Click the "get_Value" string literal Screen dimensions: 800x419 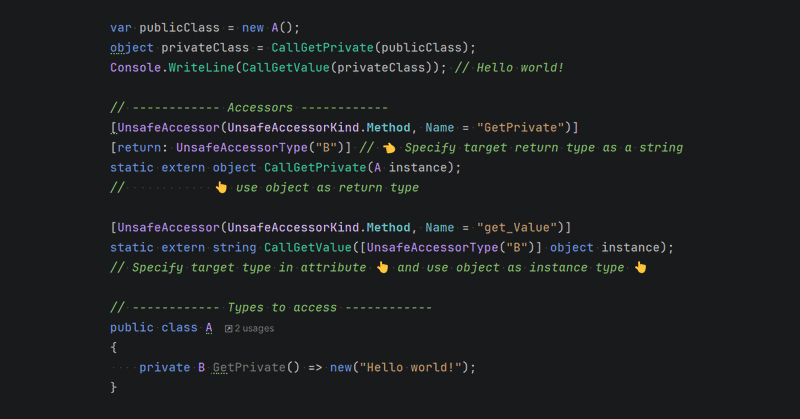click(517, 227)
